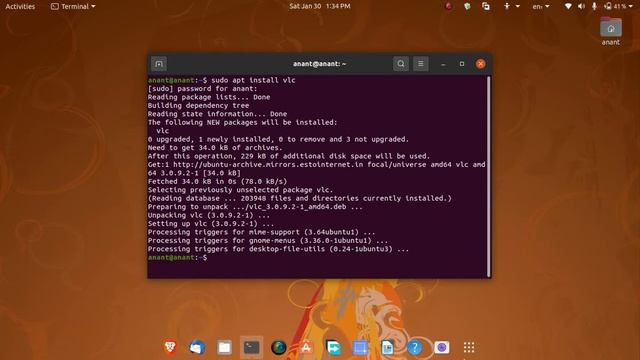The image size is (640, 360).
Task: Click the green shield tray icon
Action: point(467,6)
